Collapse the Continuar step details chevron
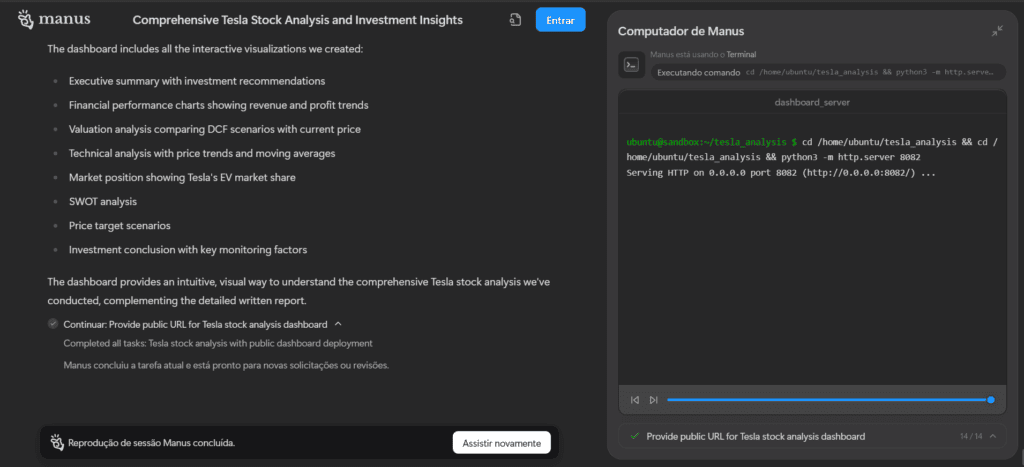Viewport: 1024px width, 467px height. click(338, 324)
